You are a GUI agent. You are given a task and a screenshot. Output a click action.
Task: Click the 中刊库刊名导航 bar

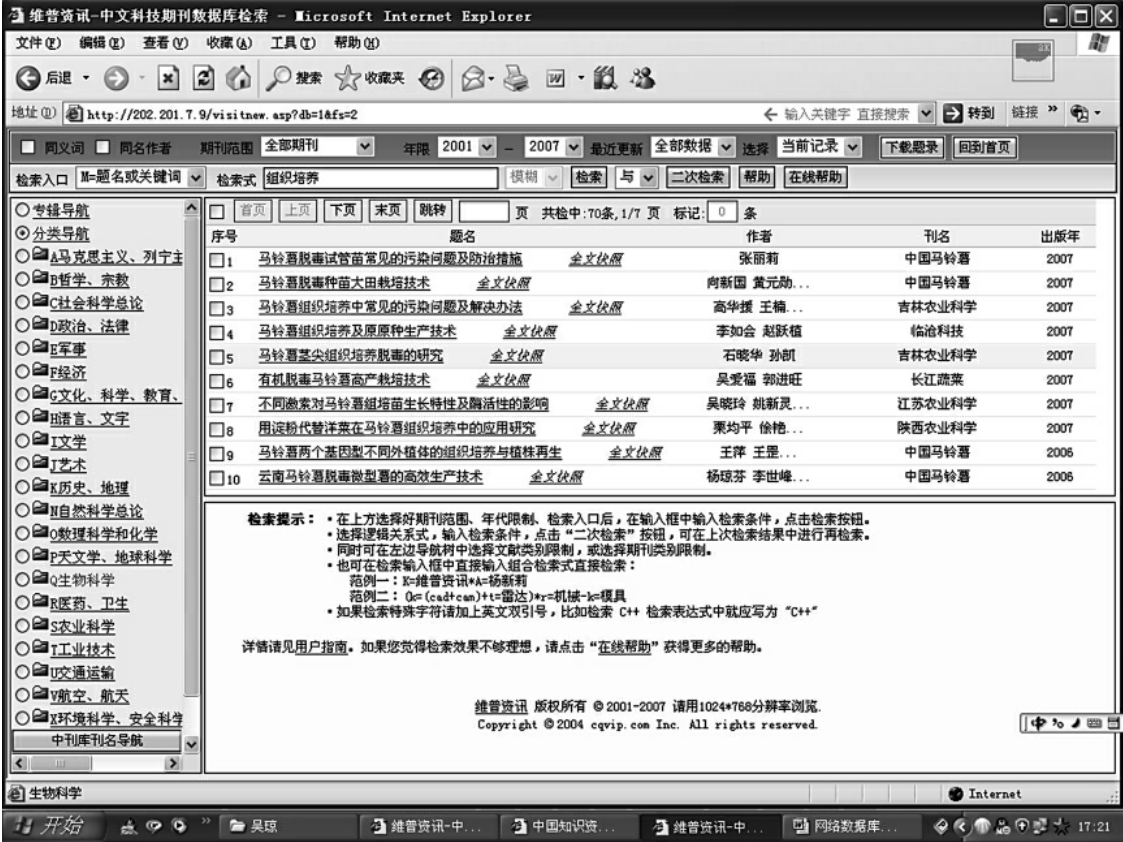tap(97, 740)
